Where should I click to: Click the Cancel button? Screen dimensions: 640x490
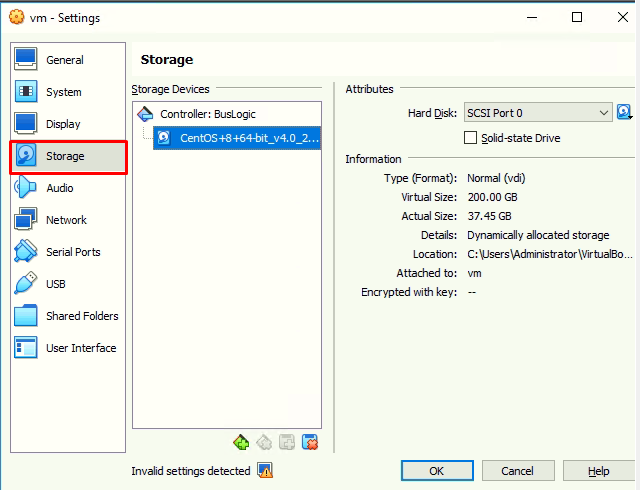coord(518,471)
